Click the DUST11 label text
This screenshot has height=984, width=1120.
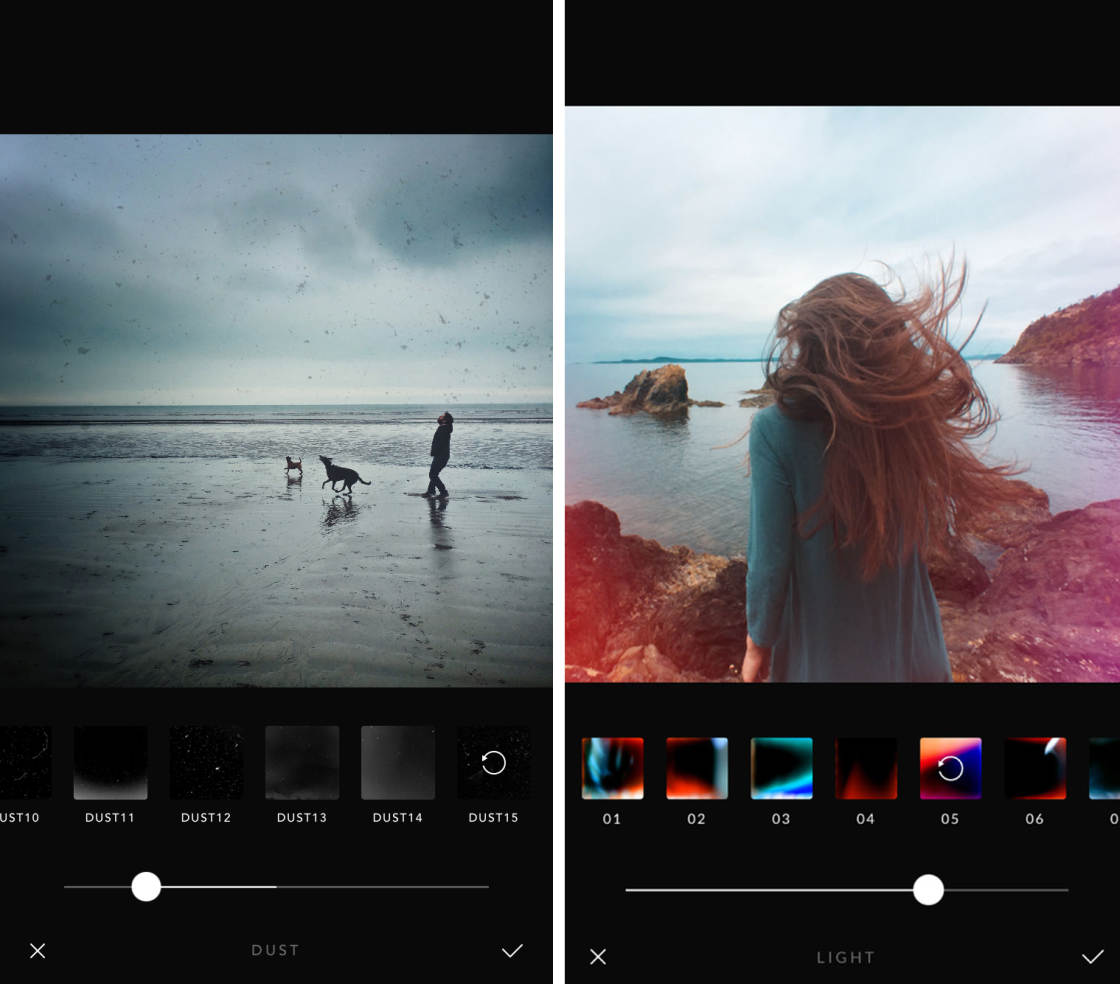[x=110, y=818]
